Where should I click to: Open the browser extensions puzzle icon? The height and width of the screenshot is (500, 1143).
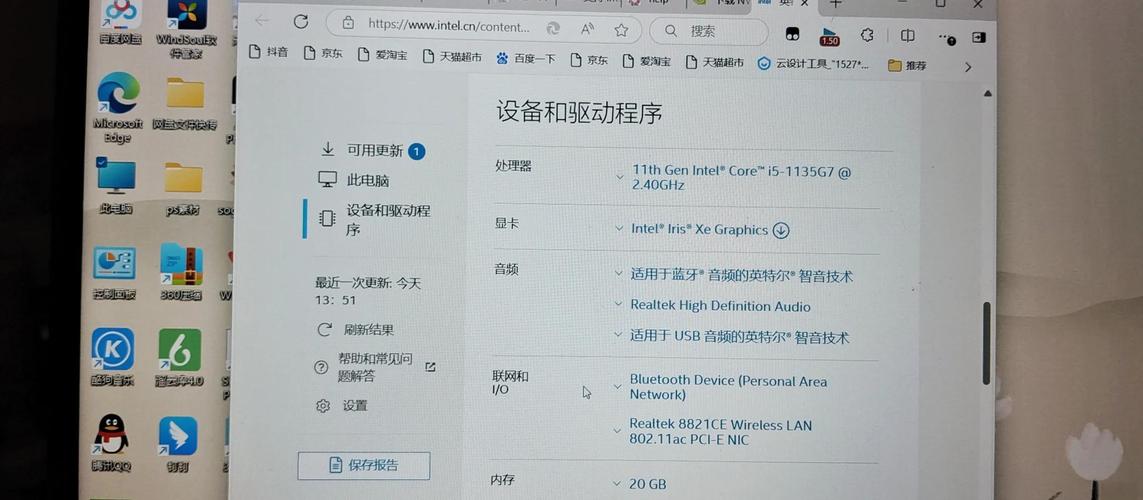click(867, 35)
